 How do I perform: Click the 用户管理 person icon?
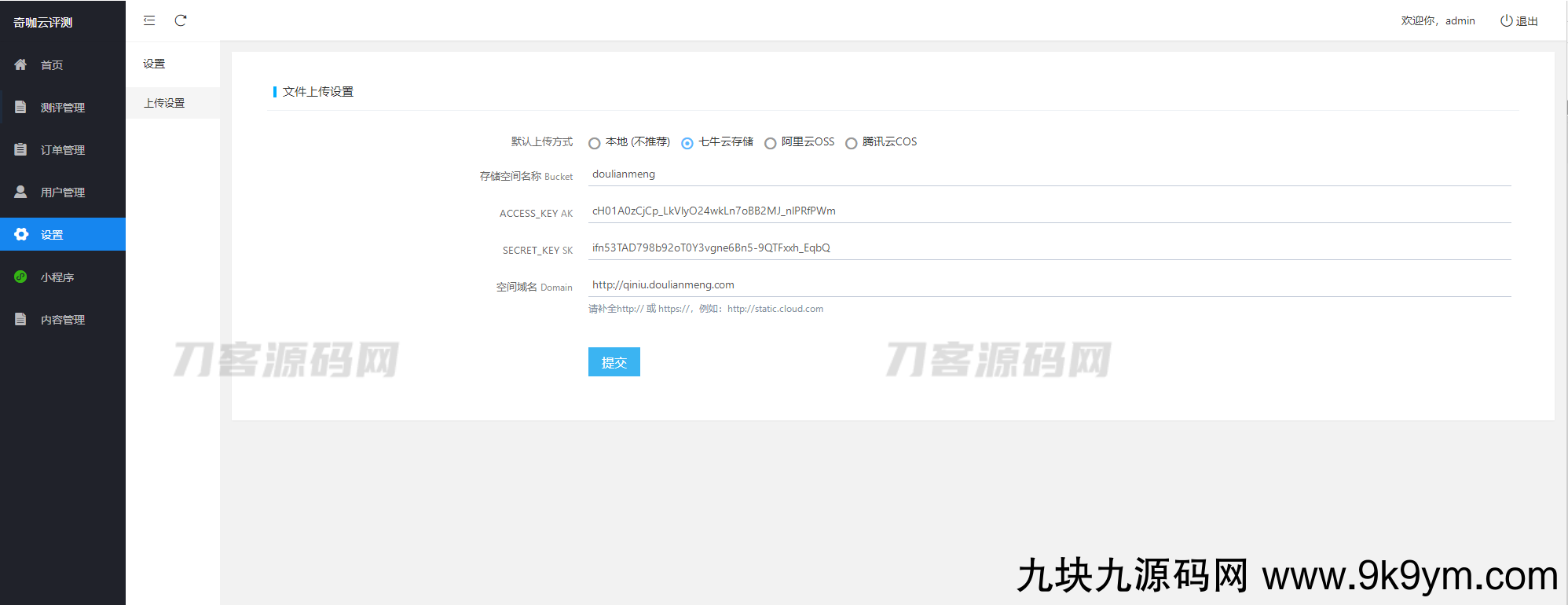pyautogui.click(x=21, y=192)
